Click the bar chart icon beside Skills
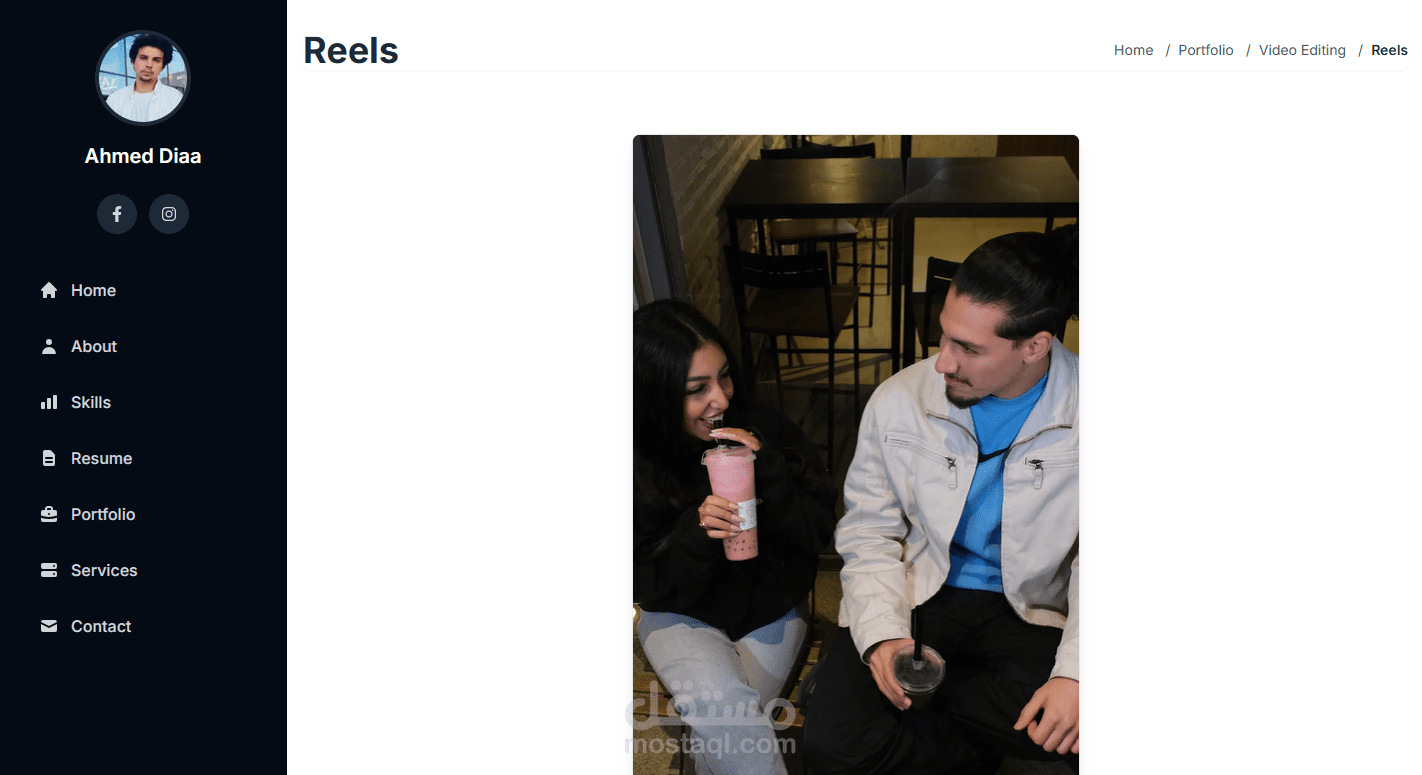The image size is (1422, 775). [x=49, y=402]
